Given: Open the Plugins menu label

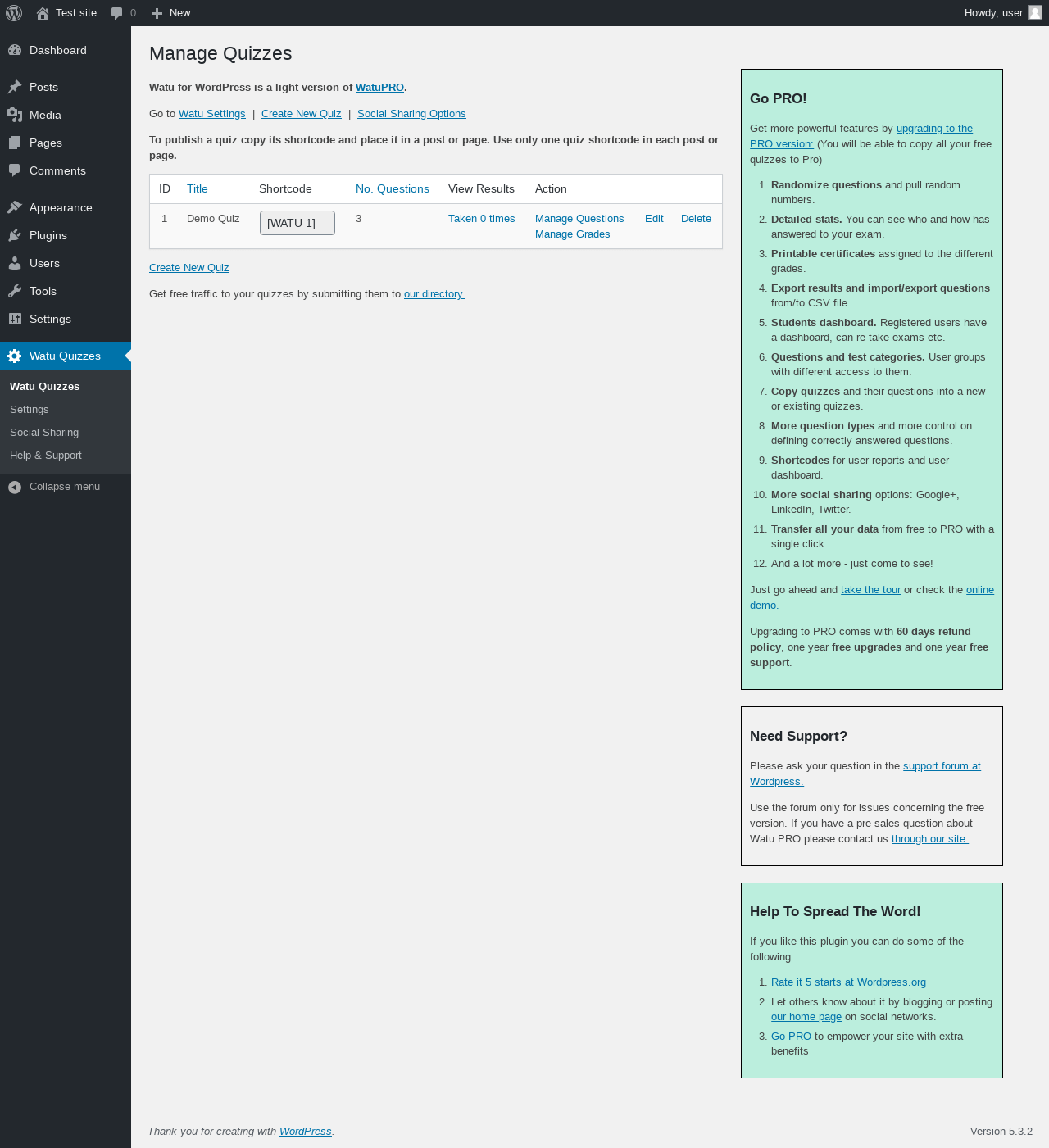Looking at the screenshot, I should [x=48, y=235].
